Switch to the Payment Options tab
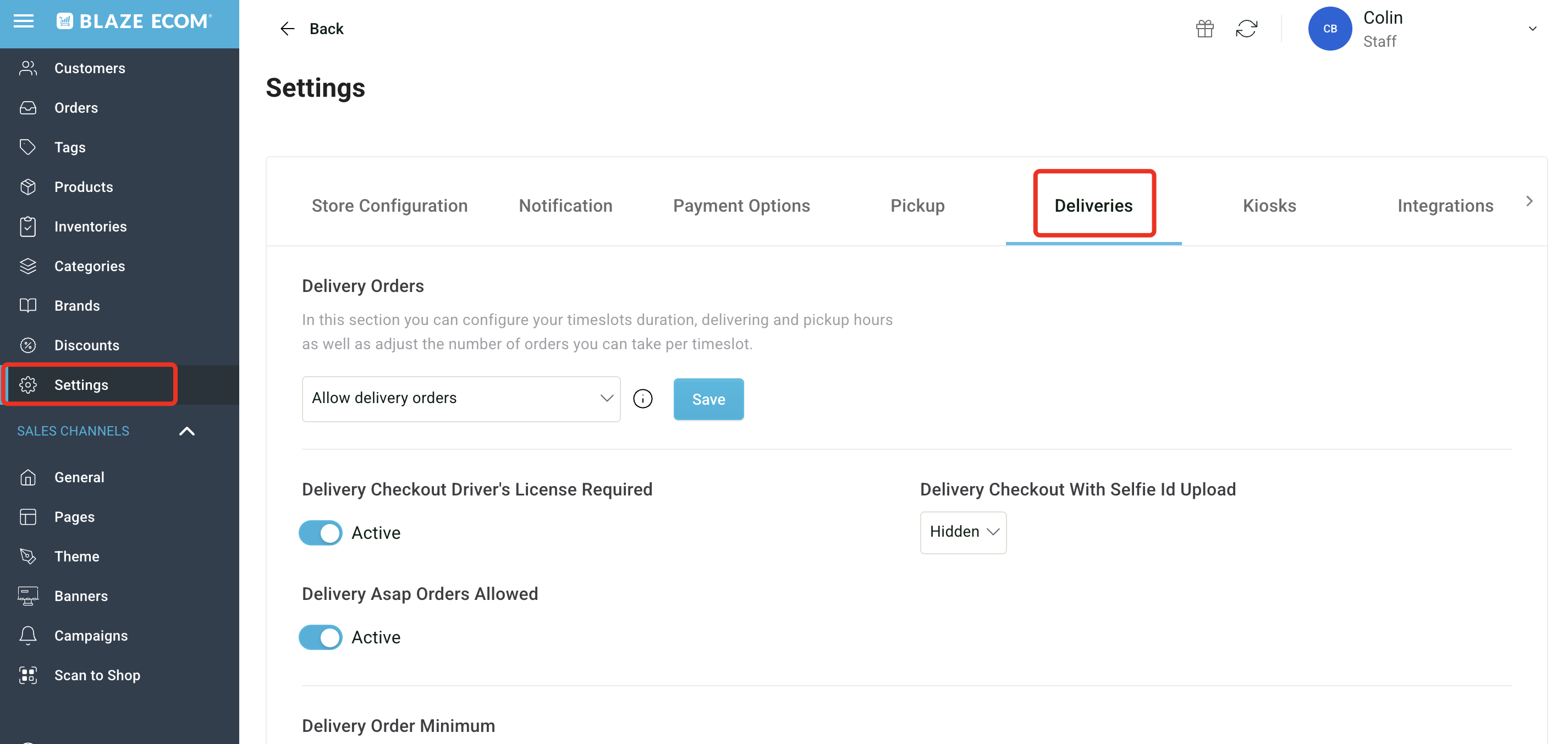 (741, 206)
